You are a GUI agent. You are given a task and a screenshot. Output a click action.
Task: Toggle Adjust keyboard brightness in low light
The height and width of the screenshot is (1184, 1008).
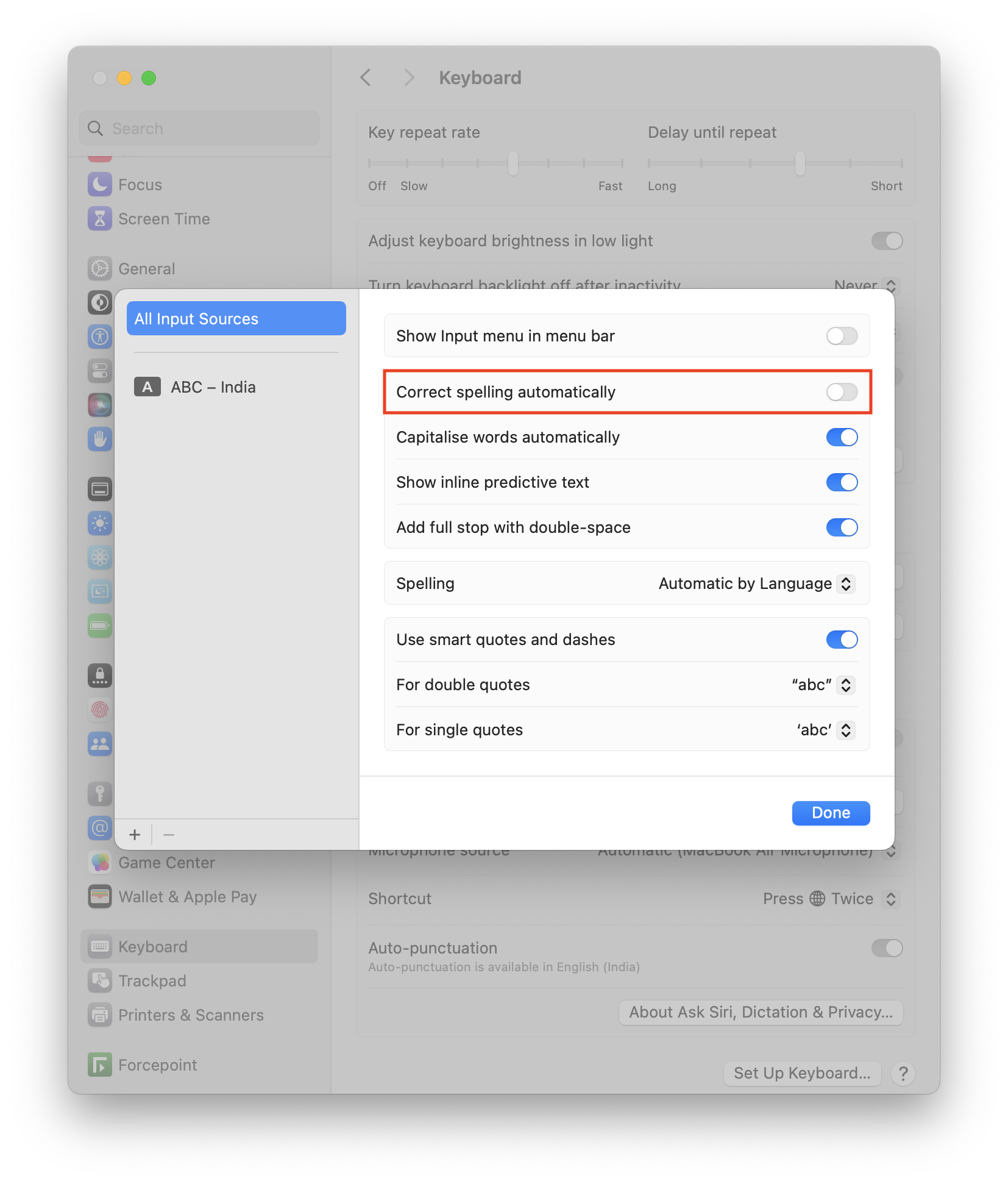(887, 241)
